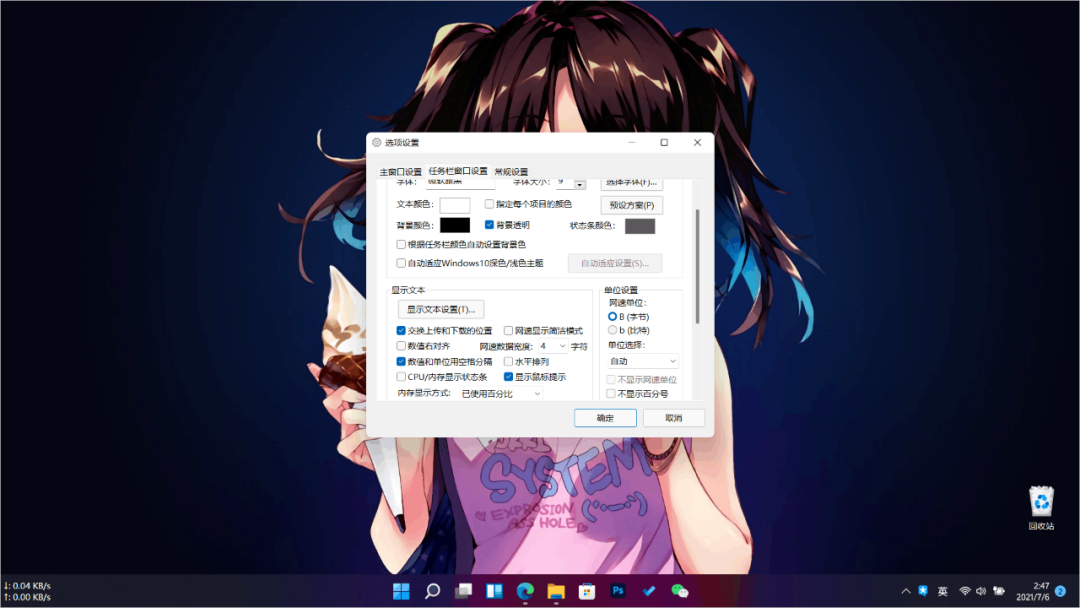Open Task View on the taskbar
The height and width of the screenshot is (608, 1080).
[x=464, y=591]
